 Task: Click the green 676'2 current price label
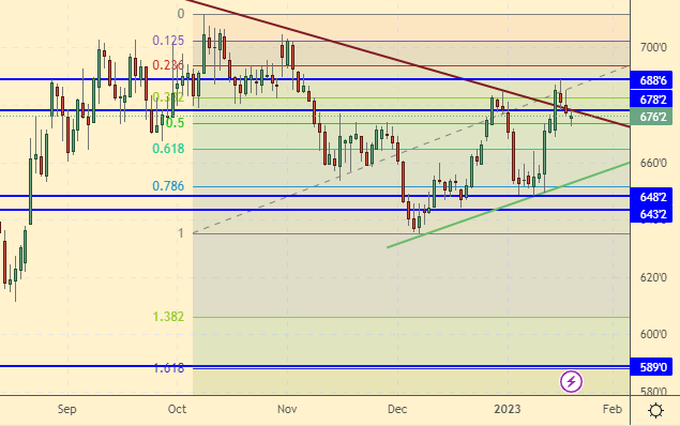click(x=654, y=116)
